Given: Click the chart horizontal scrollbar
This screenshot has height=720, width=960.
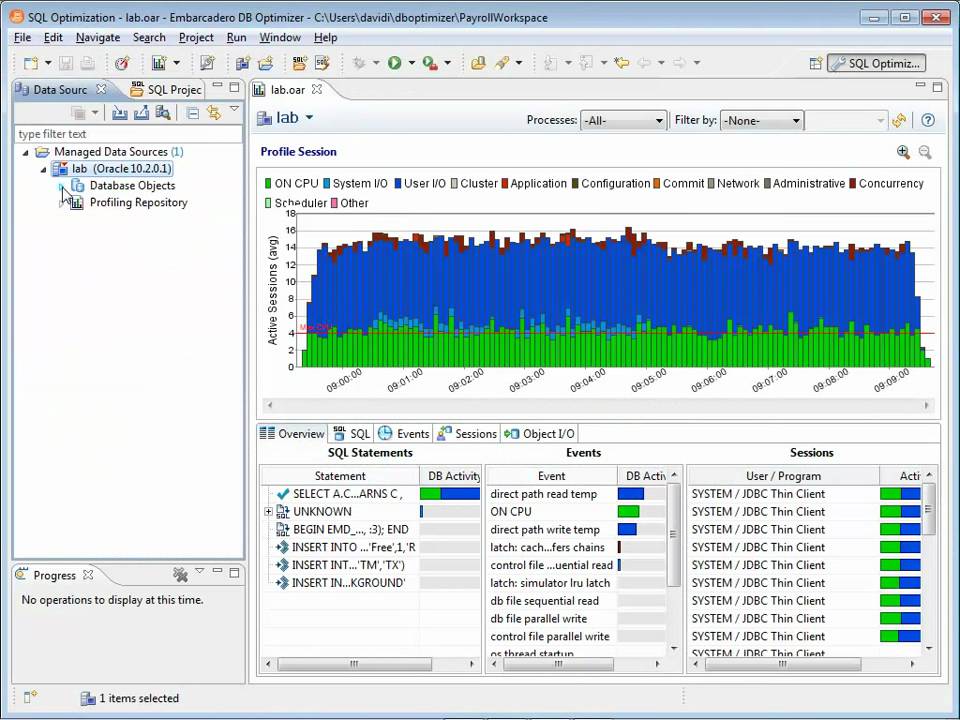Looking at the screenshot, I should click(x=598, y=405).
